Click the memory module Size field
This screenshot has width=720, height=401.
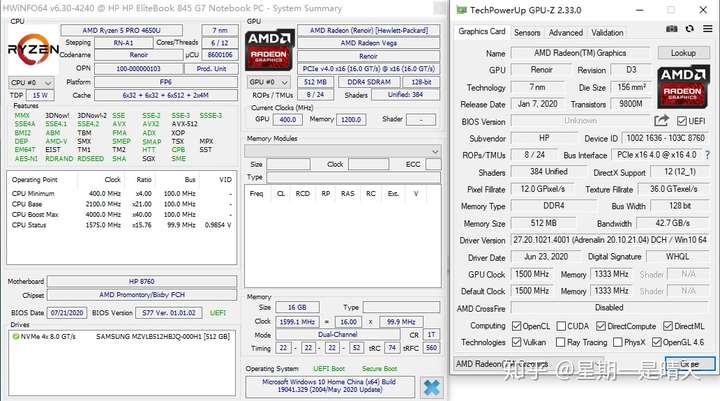click(x=288, y=164)
